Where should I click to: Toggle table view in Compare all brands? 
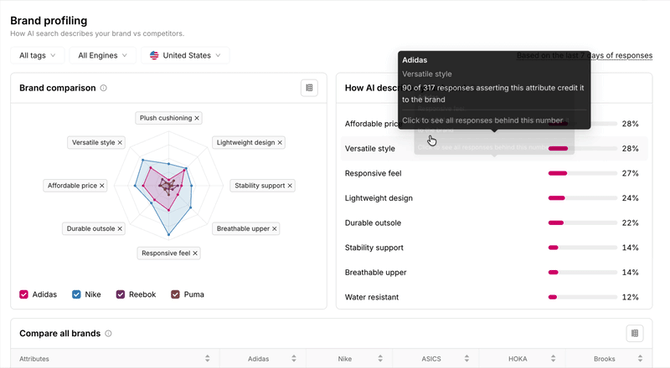[x=635, y=333]
